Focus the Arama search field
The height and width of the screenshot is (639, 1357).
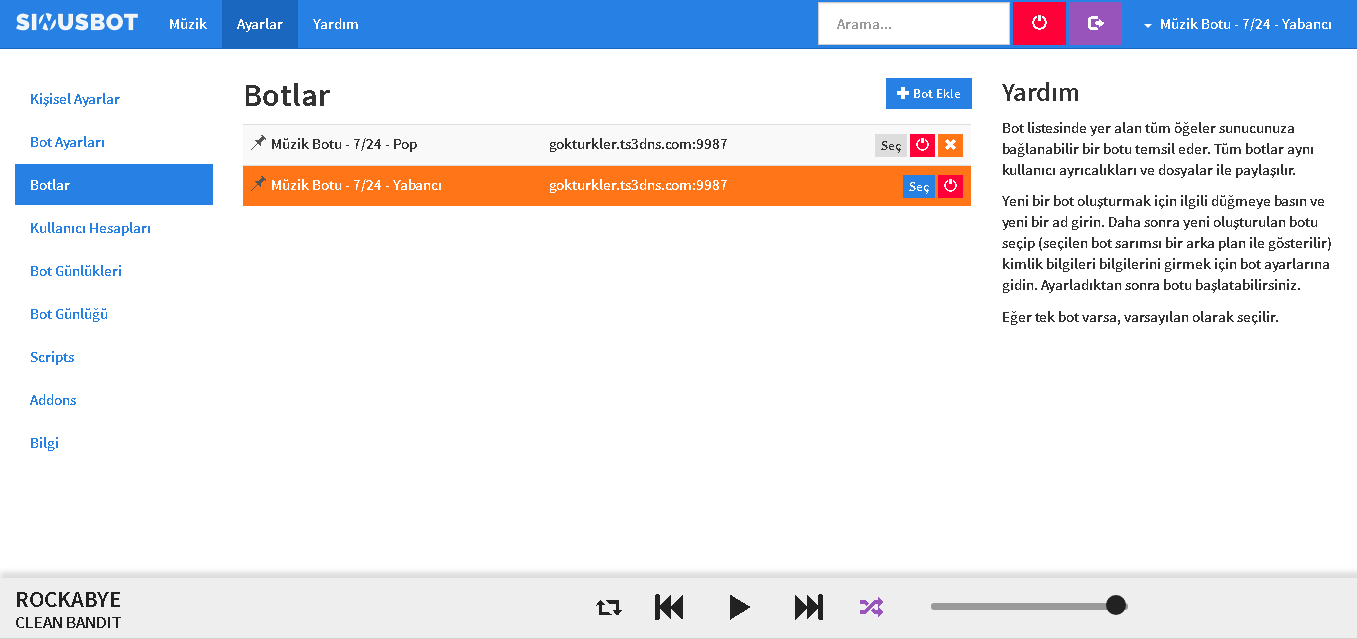point(914,24)
